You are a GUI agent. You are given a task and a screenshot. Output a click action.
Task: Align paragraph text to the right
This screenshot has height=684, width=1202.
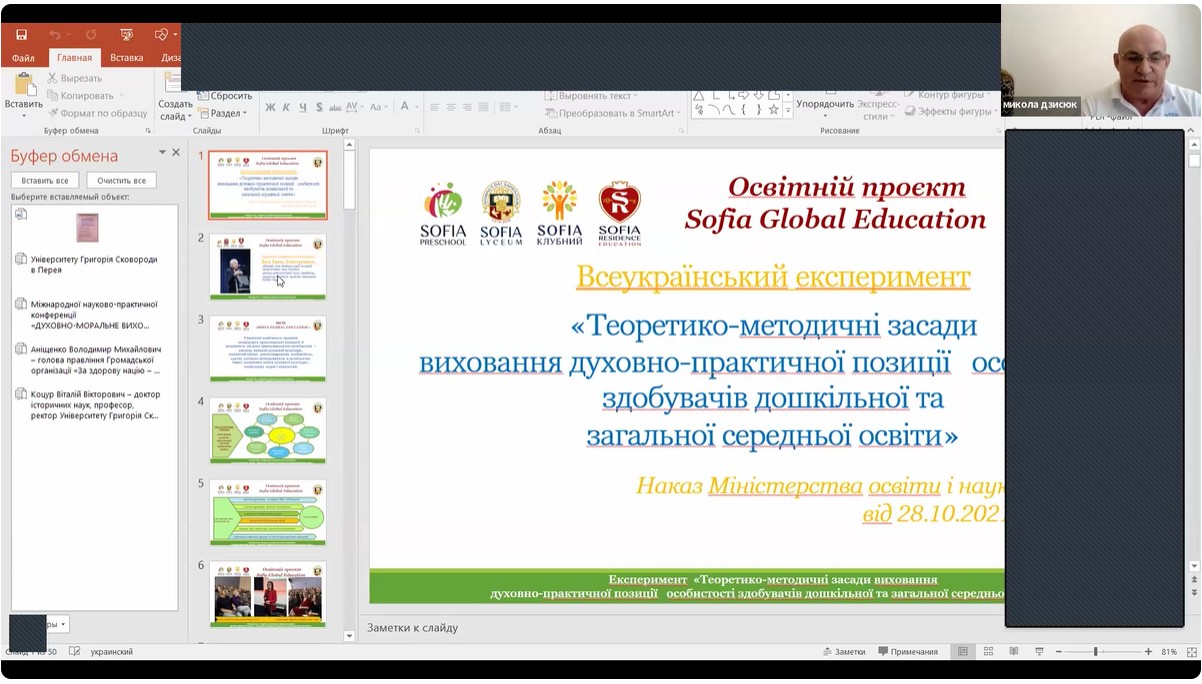[x=467, y=107]
